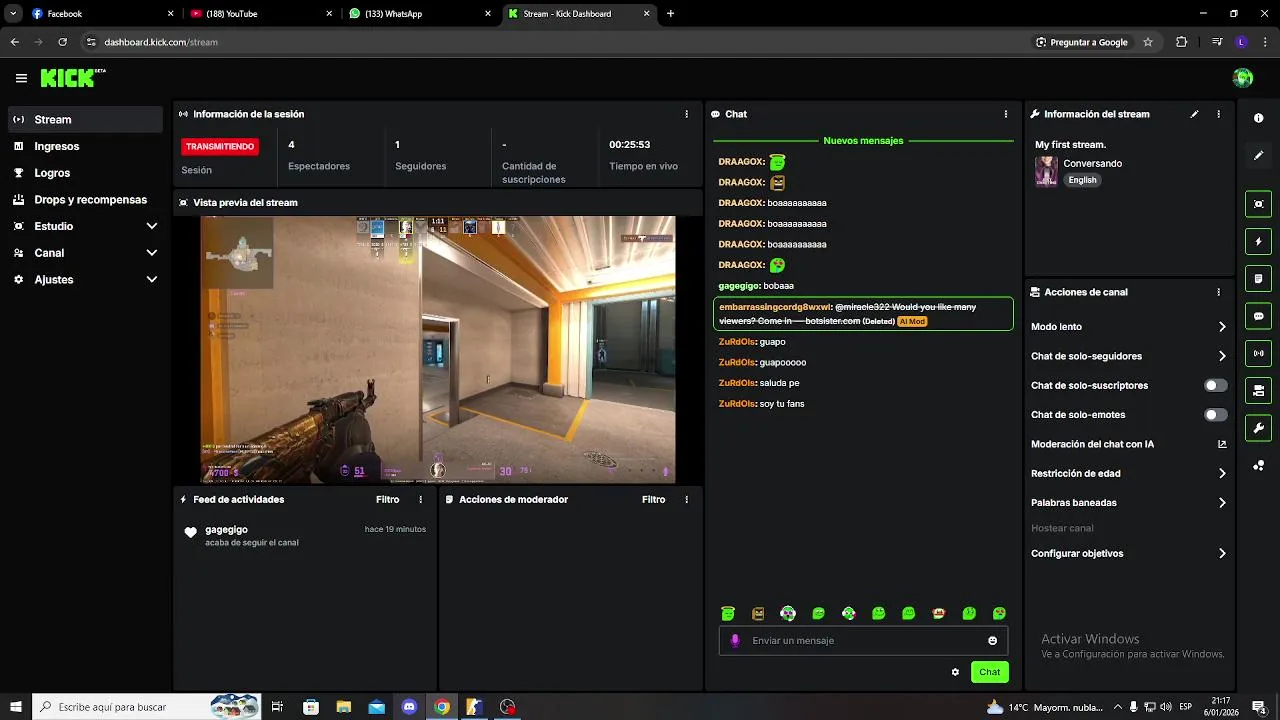Toggle the wrench stream info widget icon

[1259, 428]
